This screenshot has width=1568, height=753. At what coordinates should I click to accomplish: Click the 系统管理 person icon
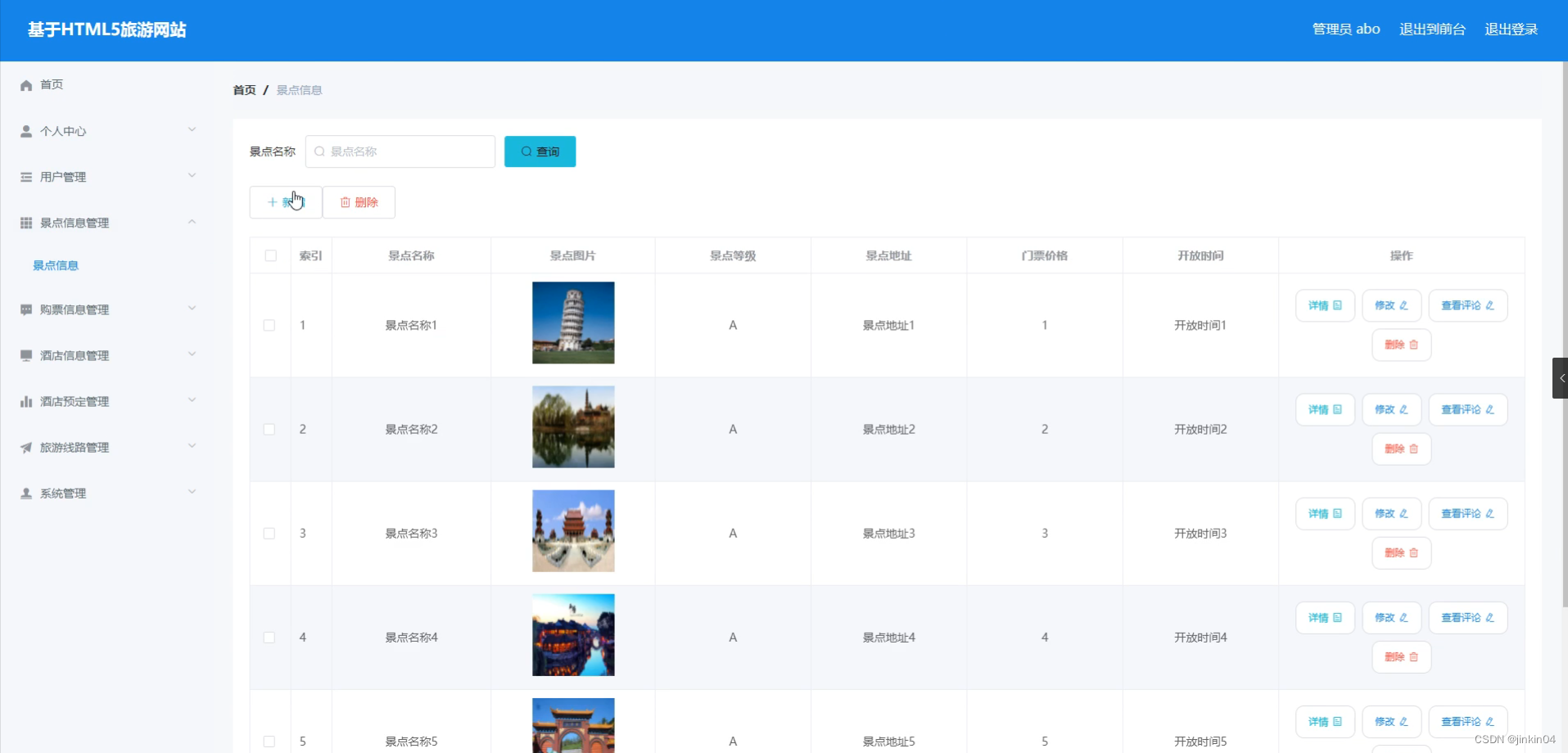coord(26,494)
